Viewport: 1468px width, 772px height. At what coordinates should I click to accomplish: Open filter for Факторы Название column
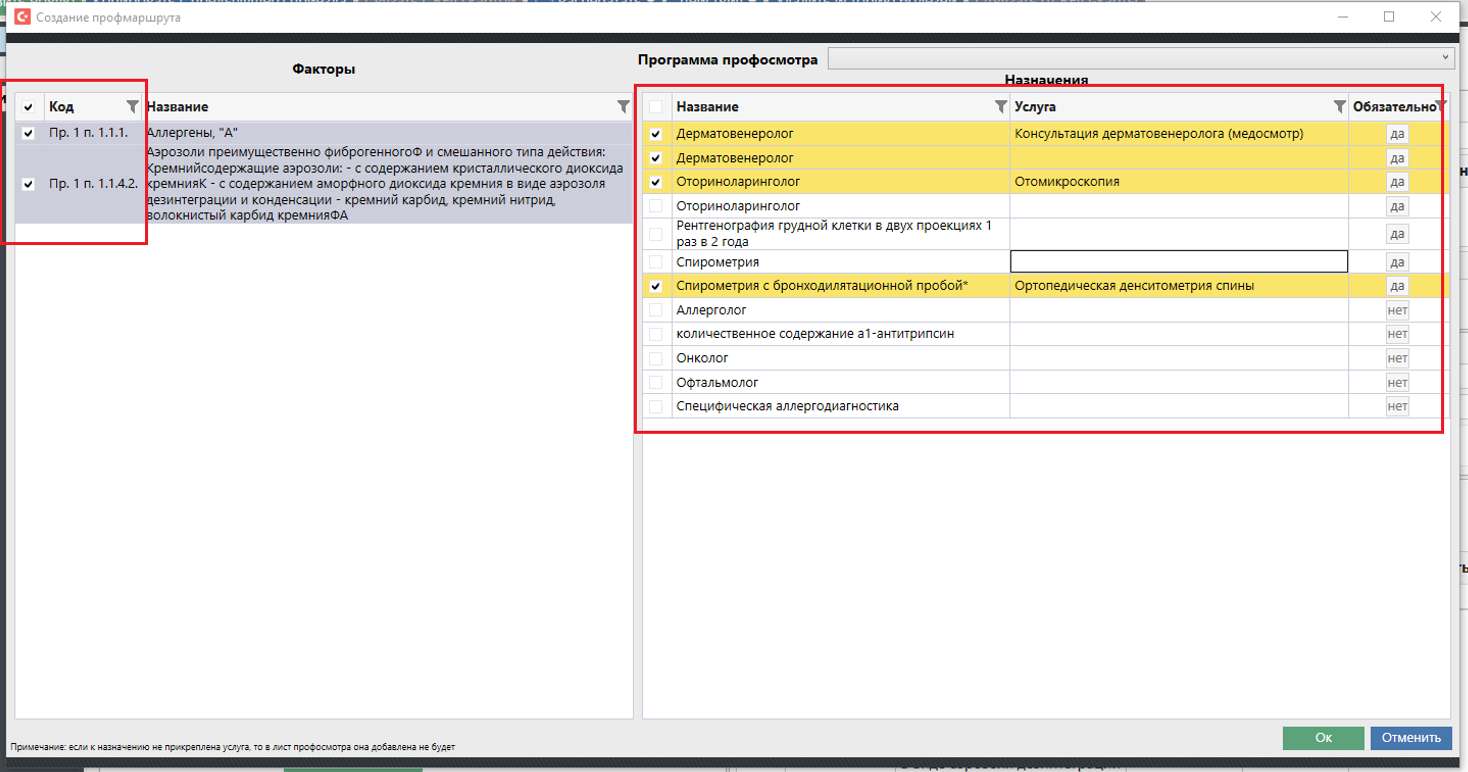[624, 107]
